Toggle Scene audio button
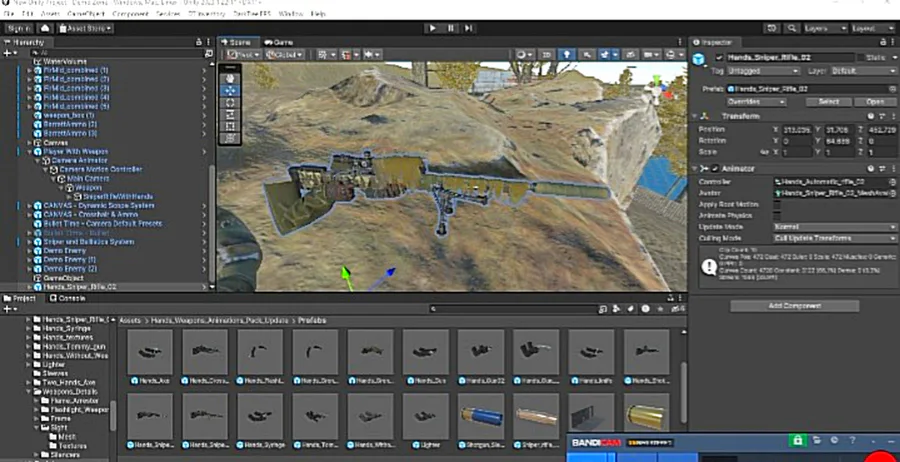The image size is (900, 462). coord(587,55)
